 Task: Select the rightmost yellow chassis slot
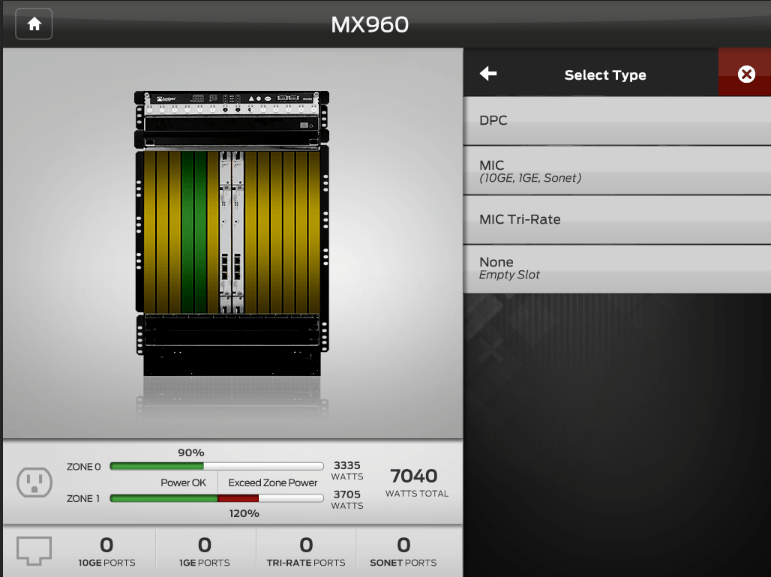(314, 232)
